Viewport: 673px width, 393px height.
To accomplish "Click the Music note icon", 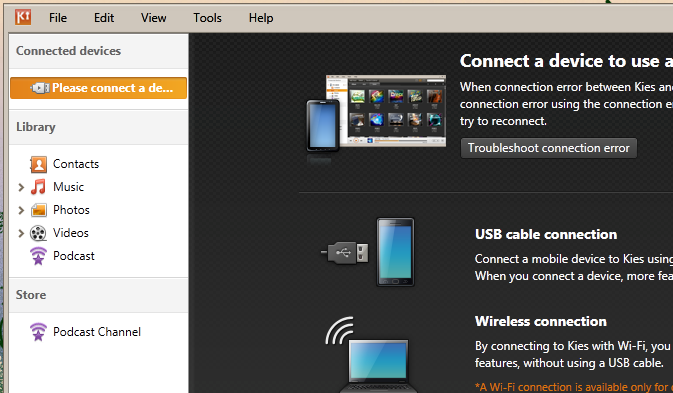I will tap(38, 187).
